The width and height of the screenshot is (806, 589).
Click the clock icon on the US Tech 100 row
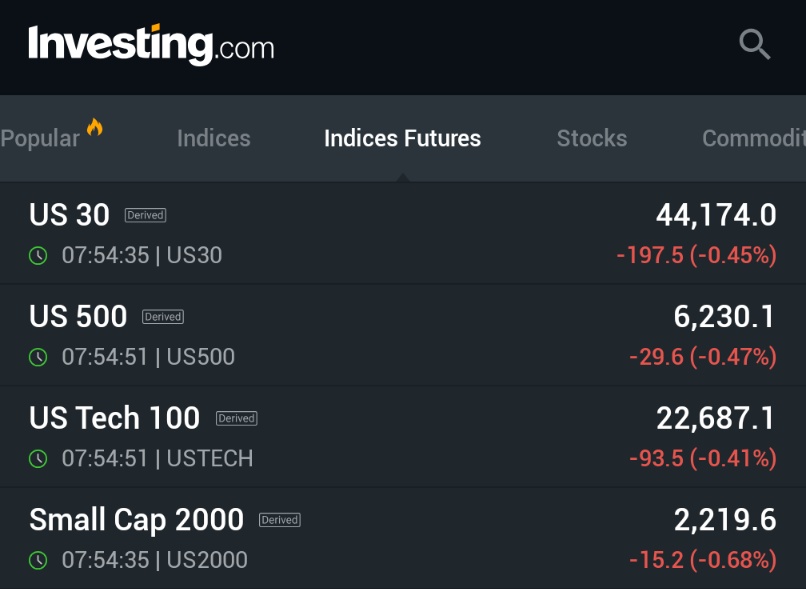point(38,458)
